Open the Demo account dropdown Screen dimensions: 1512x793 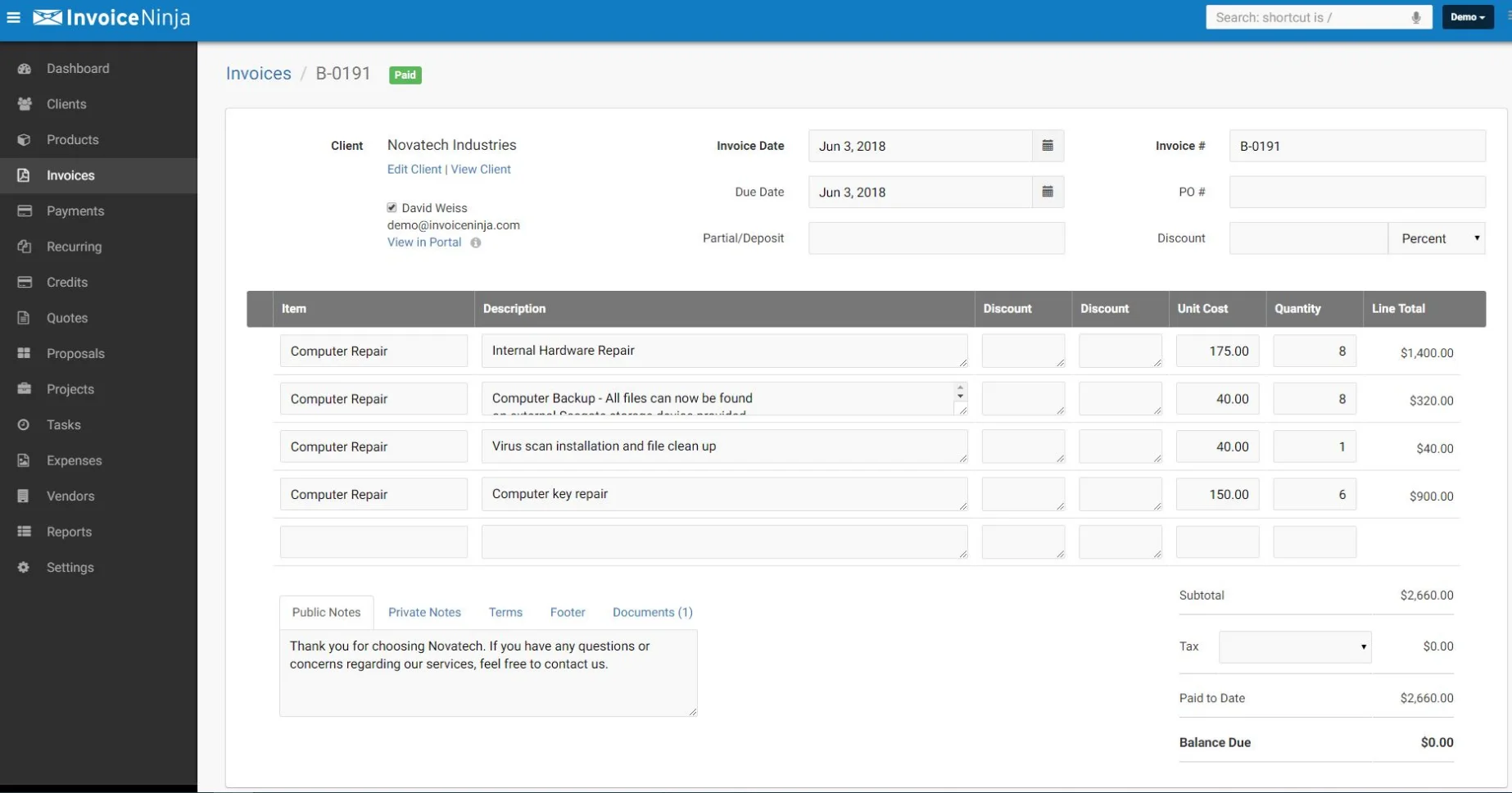[1467, 17]
